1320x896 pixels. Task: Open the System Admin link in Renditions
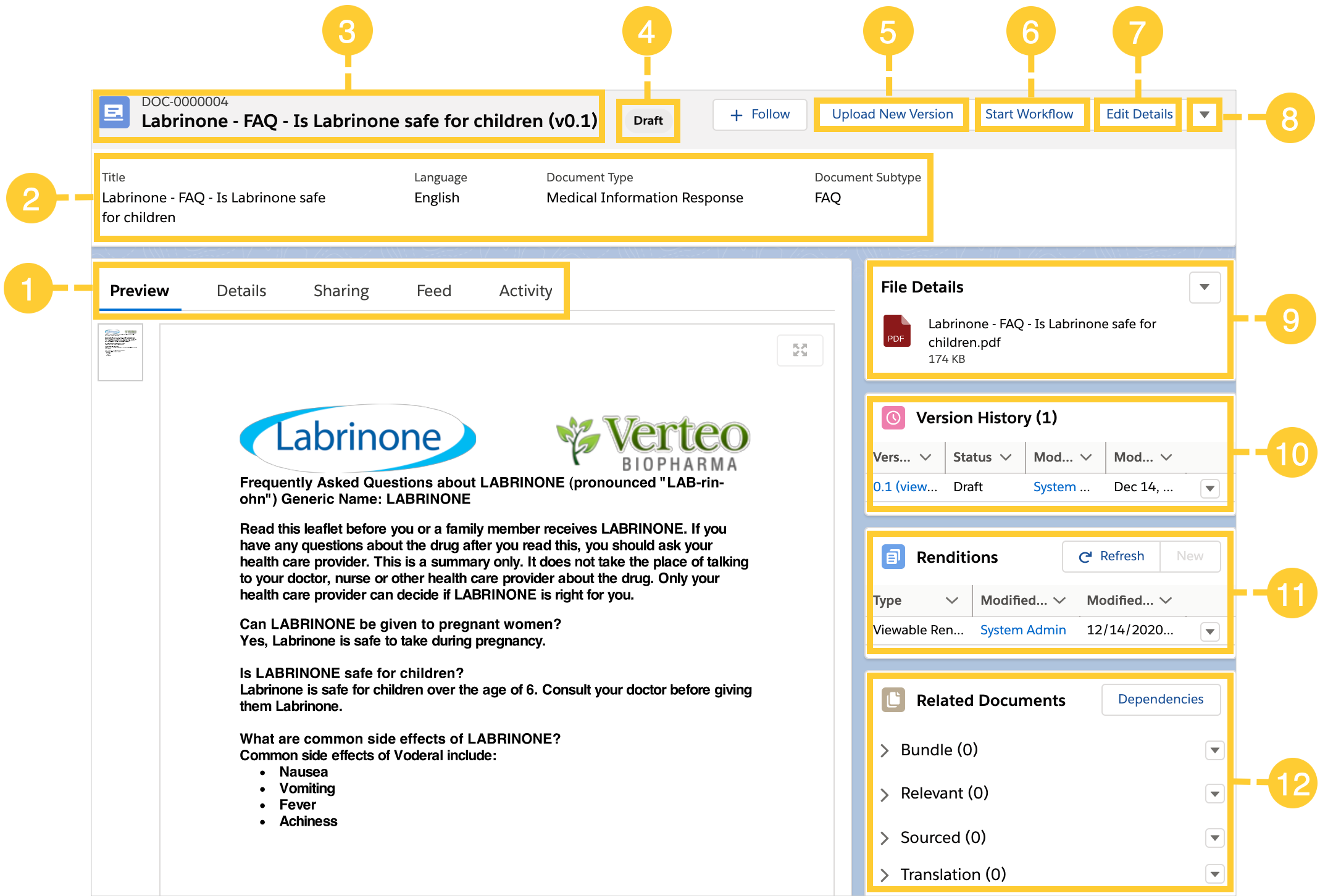click(x=1022, y=630)
